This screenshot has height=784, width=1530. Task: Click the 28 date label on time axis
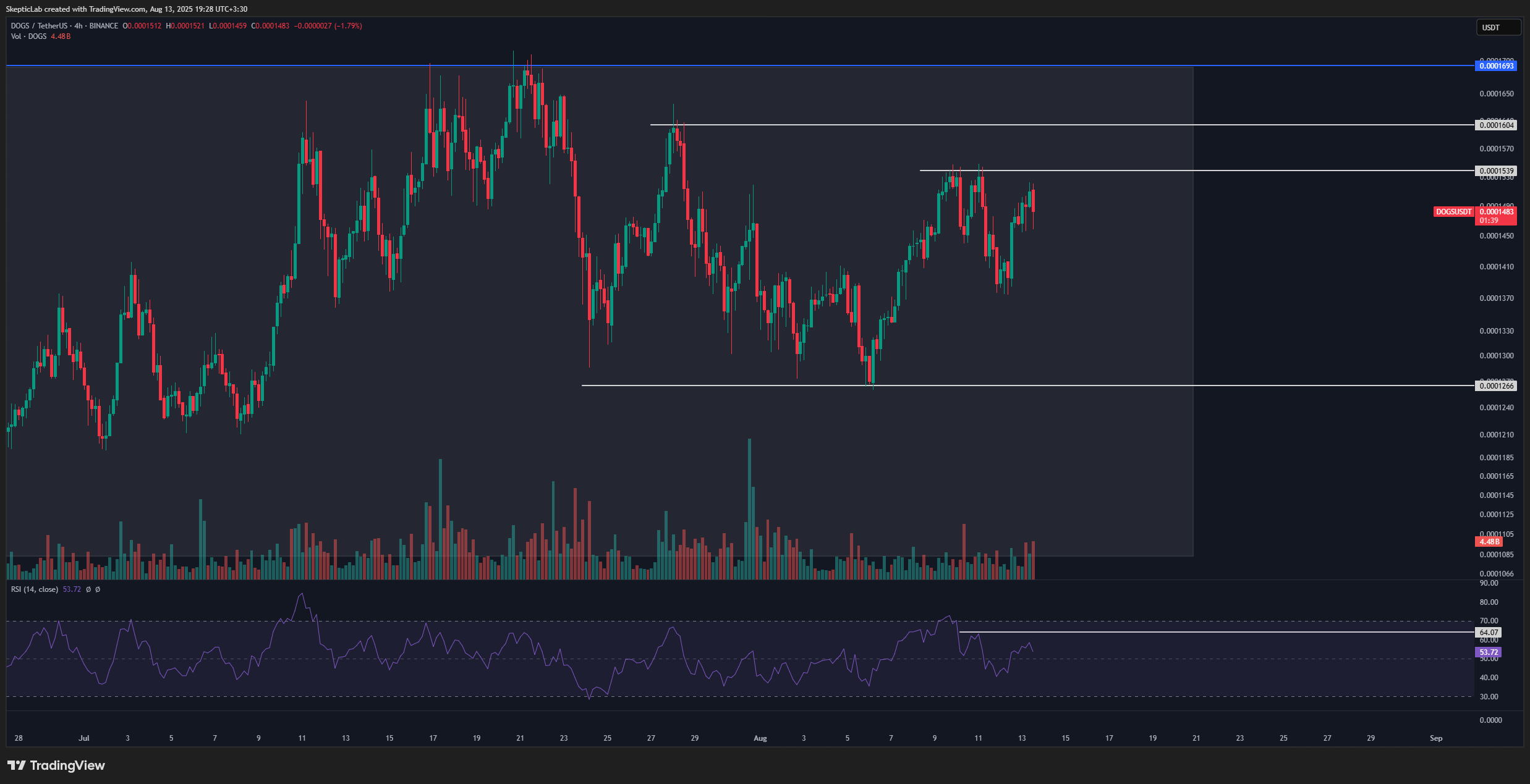(19, 738)
